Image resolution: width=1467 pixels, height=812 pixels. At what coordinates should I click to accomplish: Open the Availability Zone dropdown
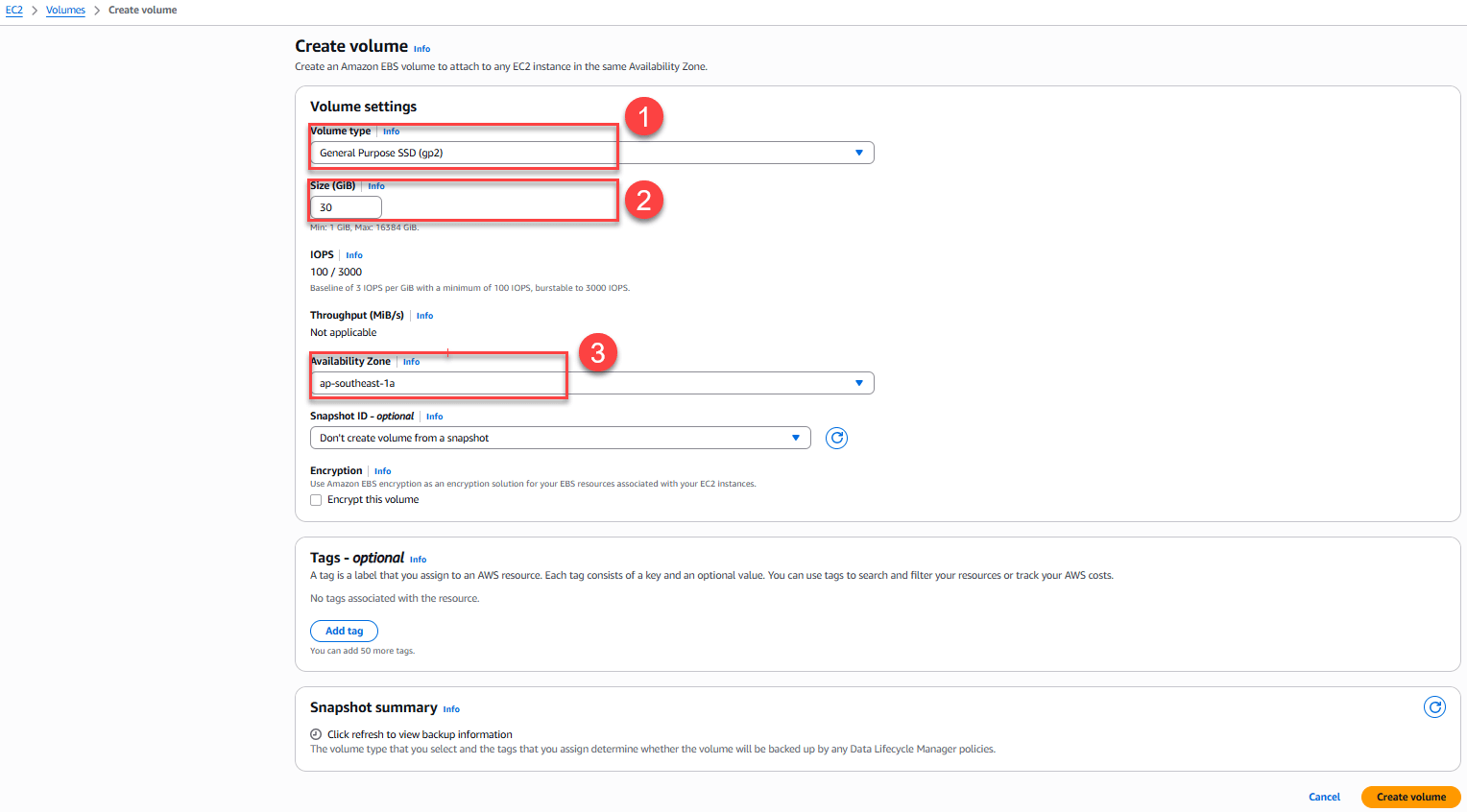click(591, 383)
